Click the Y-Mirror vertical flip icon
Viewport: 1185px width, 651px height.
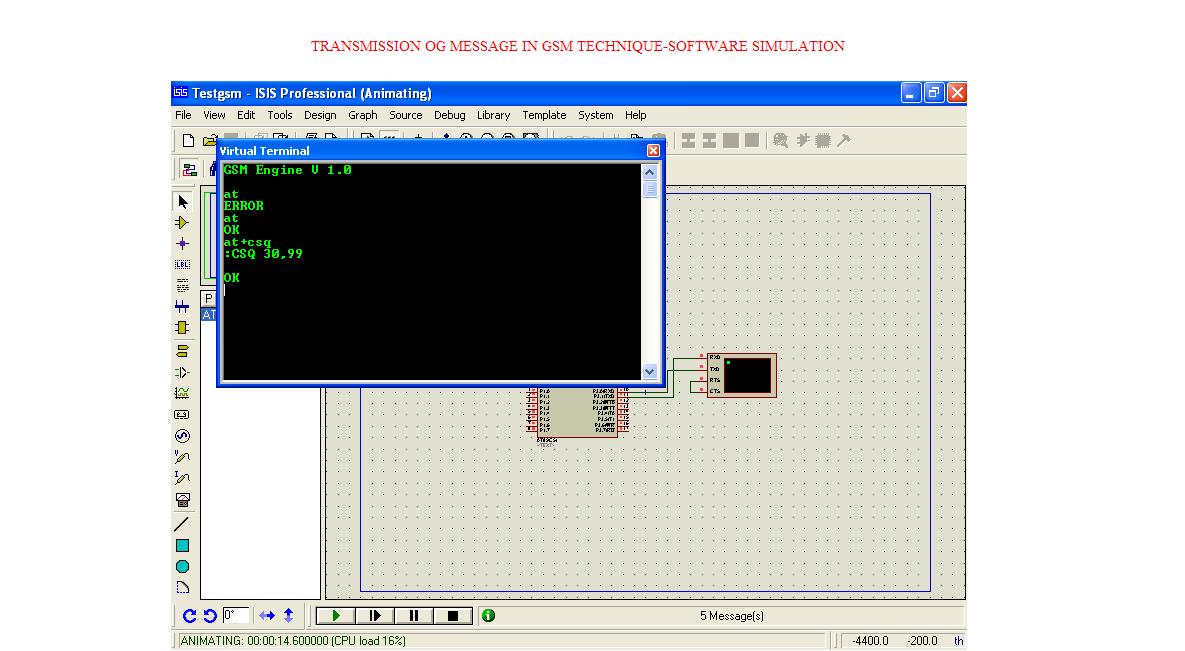288,615
